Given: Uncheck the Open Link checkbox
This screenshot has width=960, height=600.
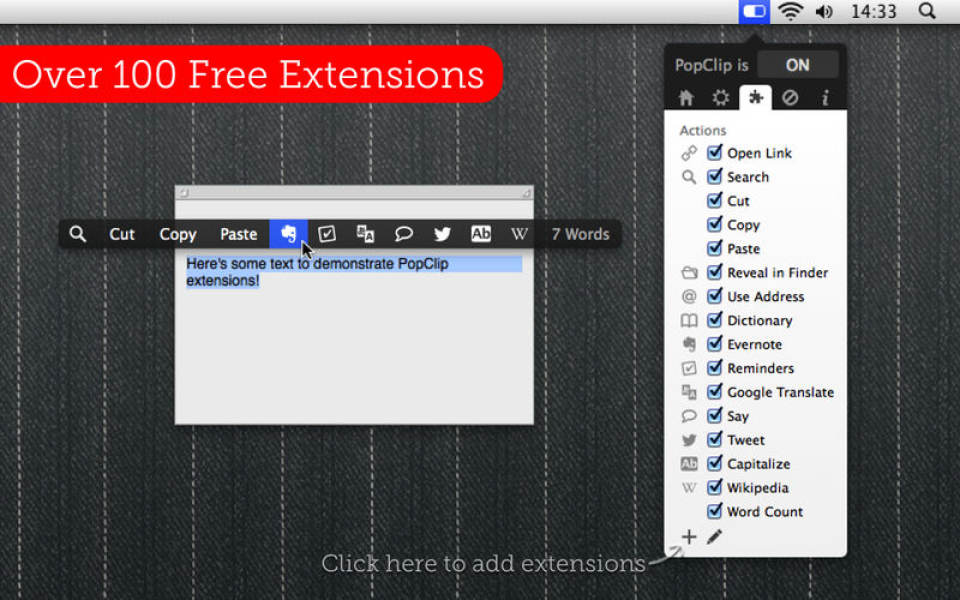Looking at the screenshot, I should (x=714, y=152).
